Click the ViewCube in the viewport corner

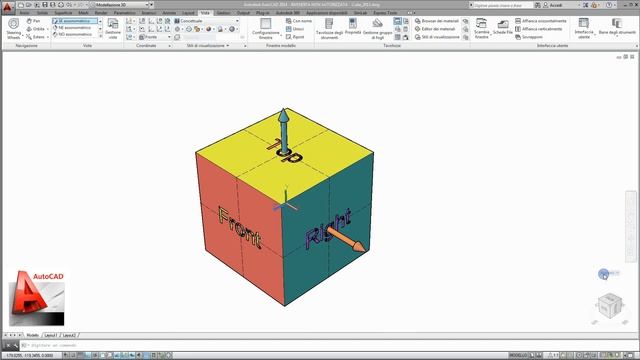click(610, 306)
